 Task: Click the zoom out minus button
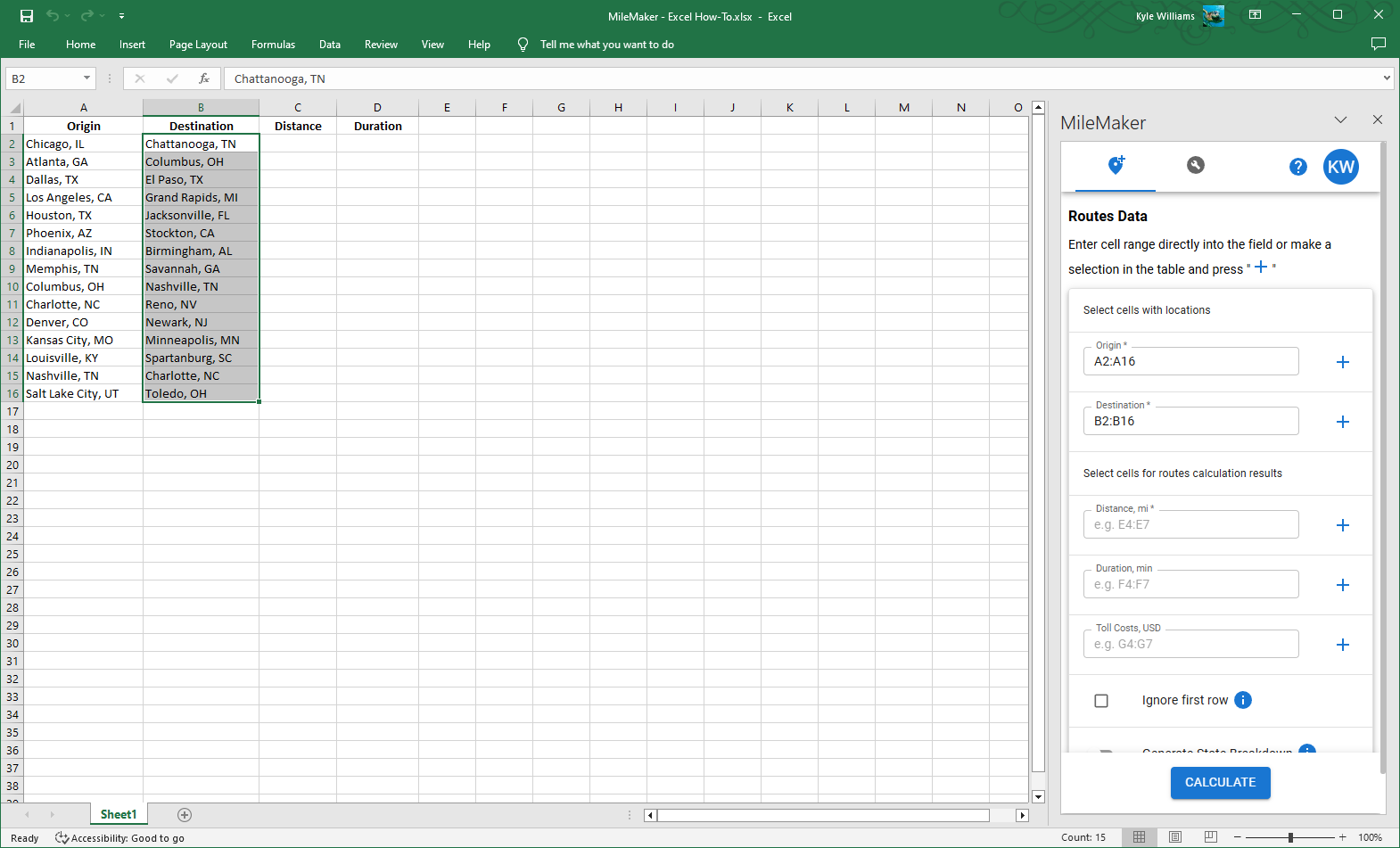[1238, 837]
